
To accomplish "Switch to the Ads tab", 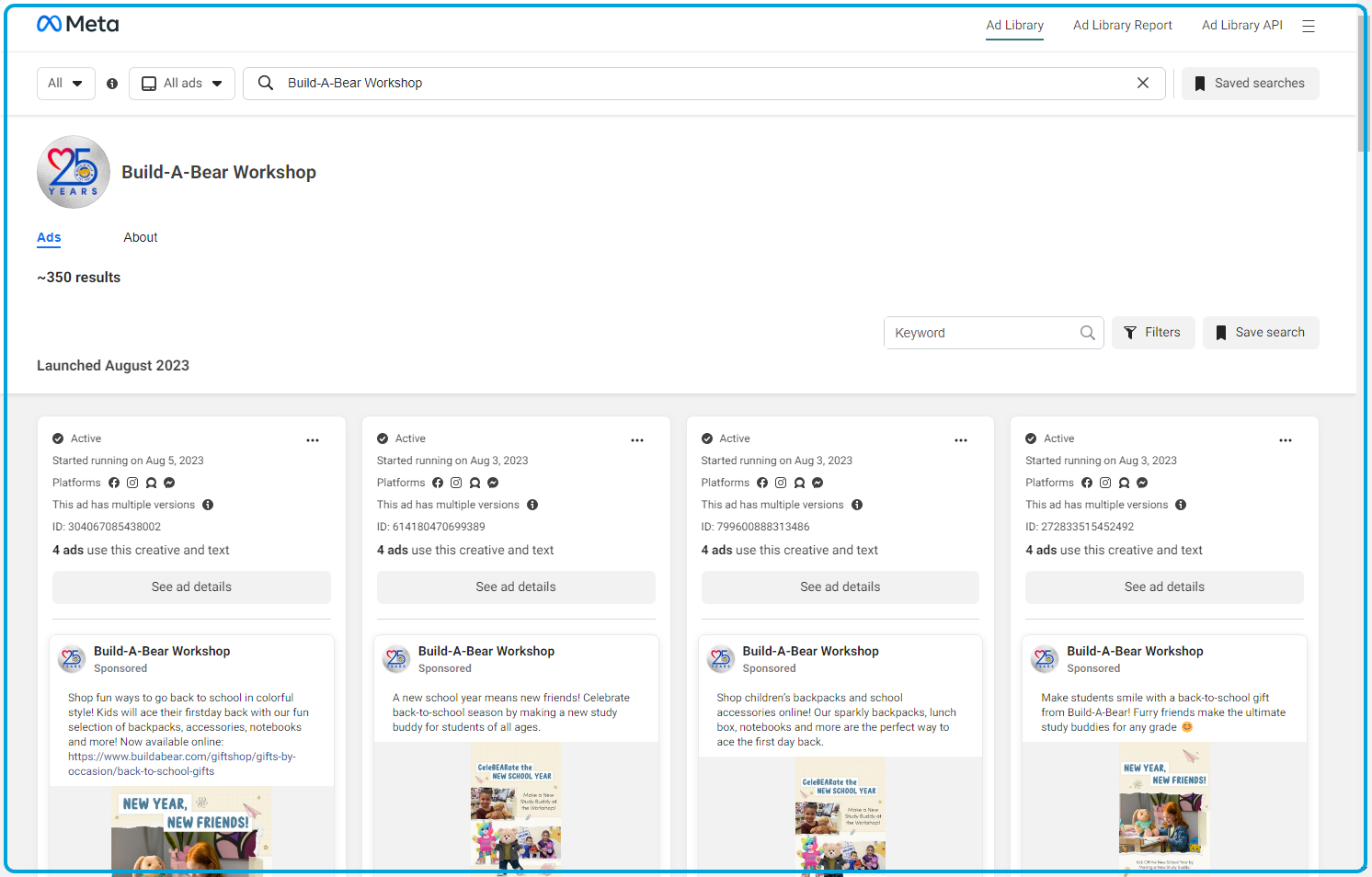I will click(49, 237).
